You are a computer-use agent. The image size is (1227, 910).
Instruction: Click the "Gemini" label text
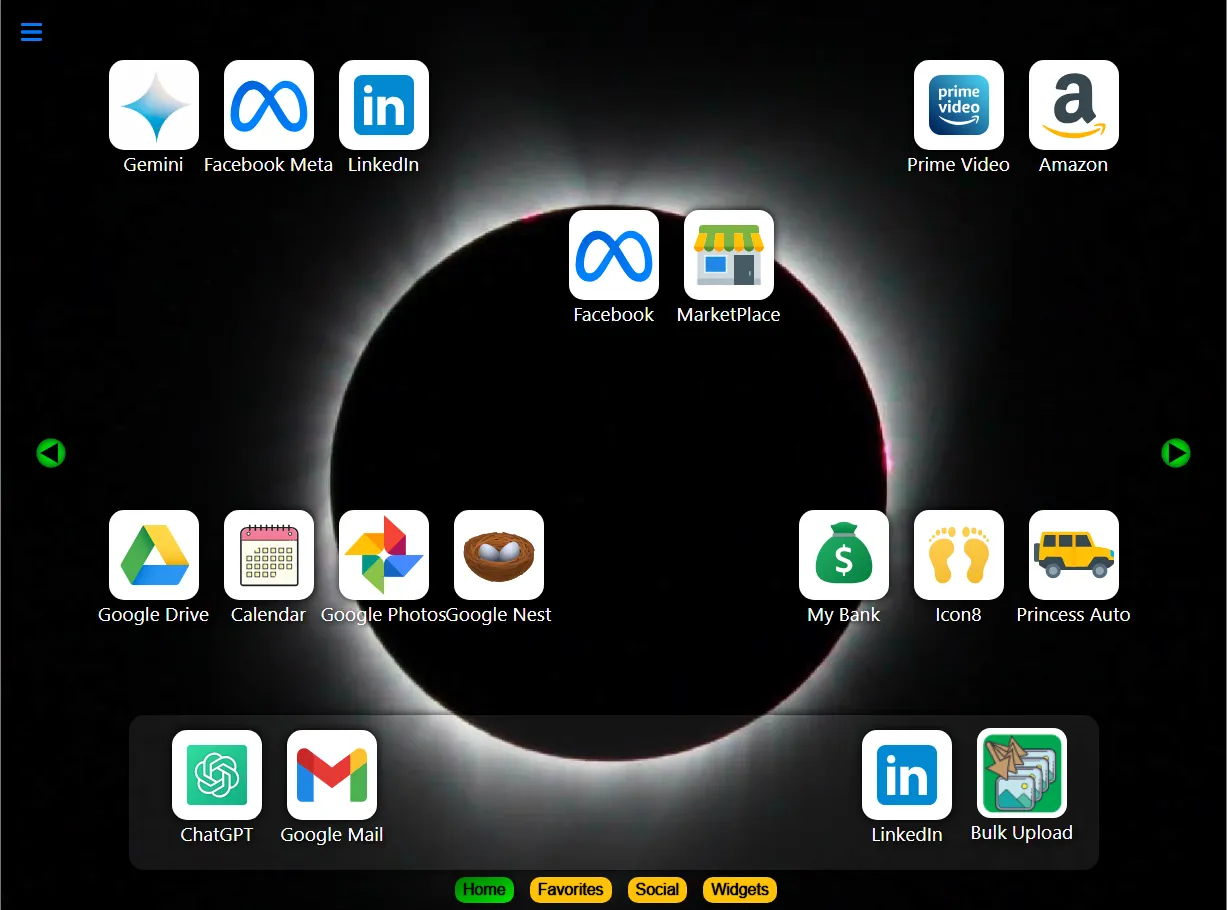point(154,165)
